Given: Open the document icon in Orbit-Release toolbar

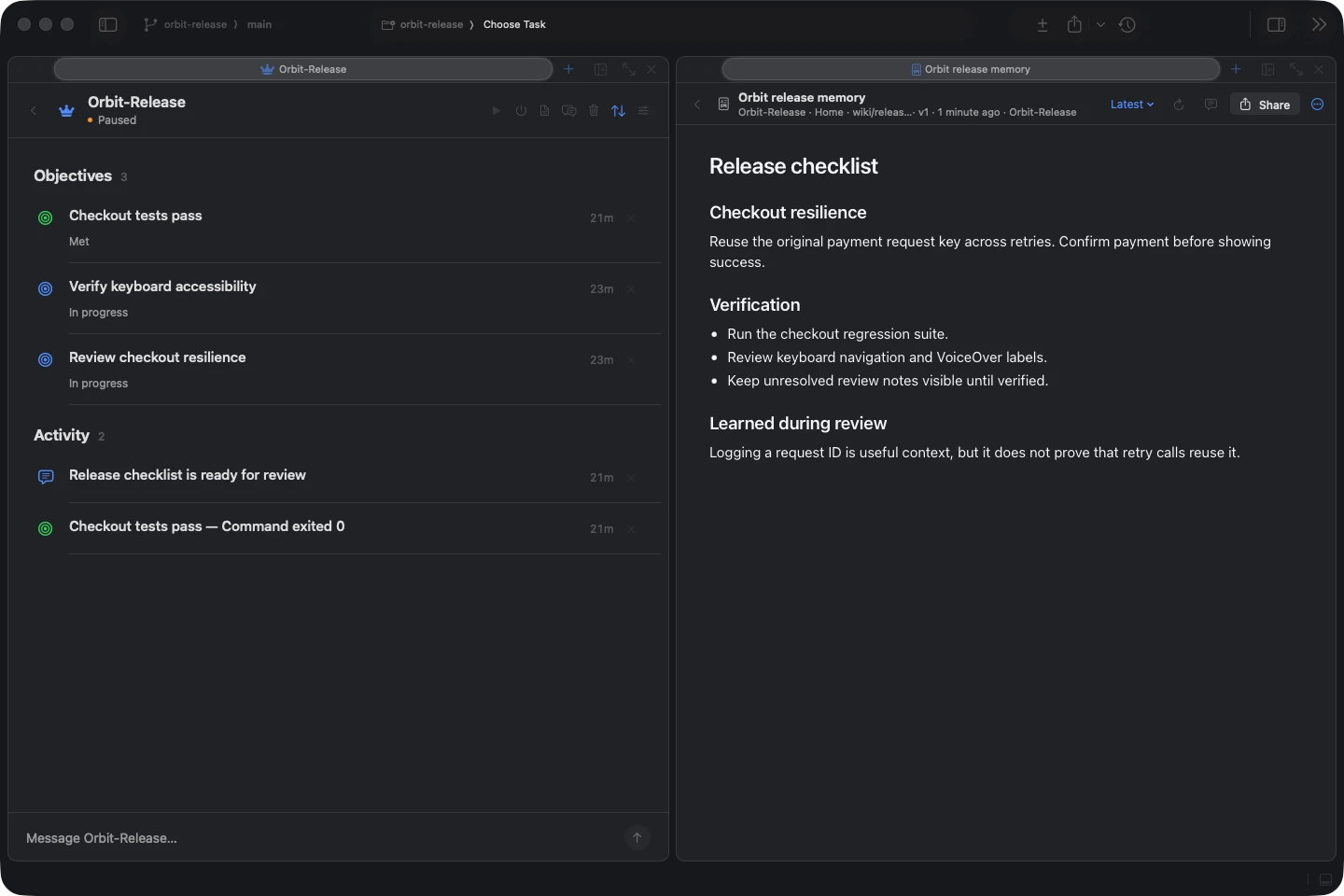Looking at the screenshot, I should click(544, 110).
